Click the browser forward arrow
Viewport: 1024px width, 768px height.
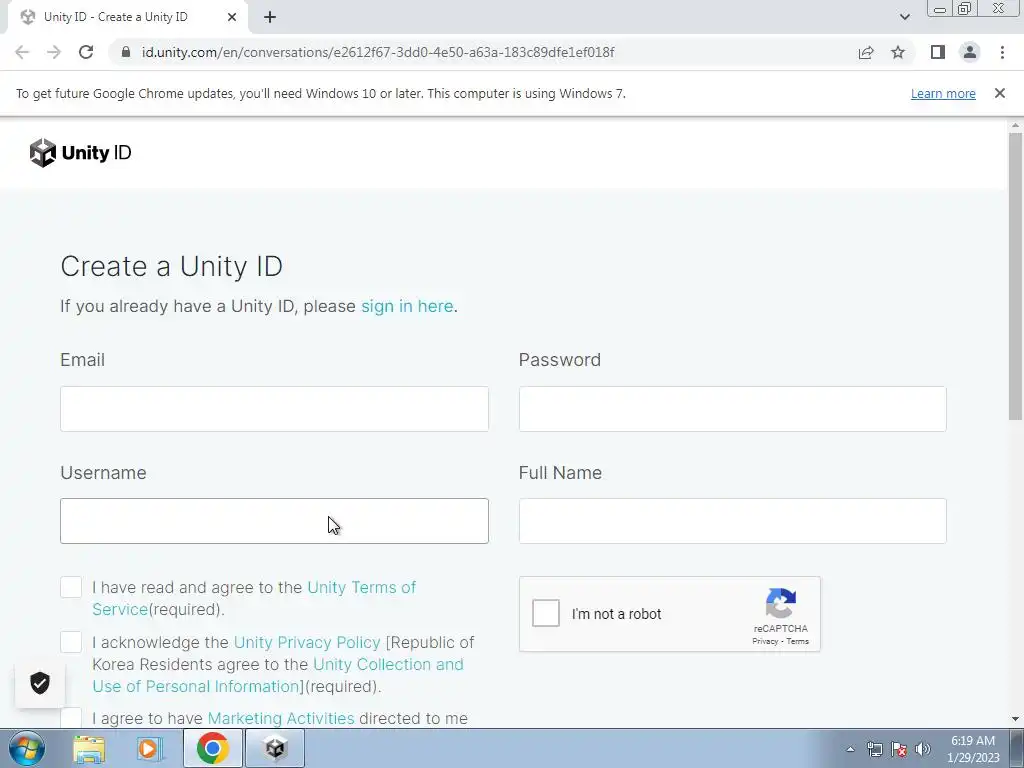click(x=54, y=52)
